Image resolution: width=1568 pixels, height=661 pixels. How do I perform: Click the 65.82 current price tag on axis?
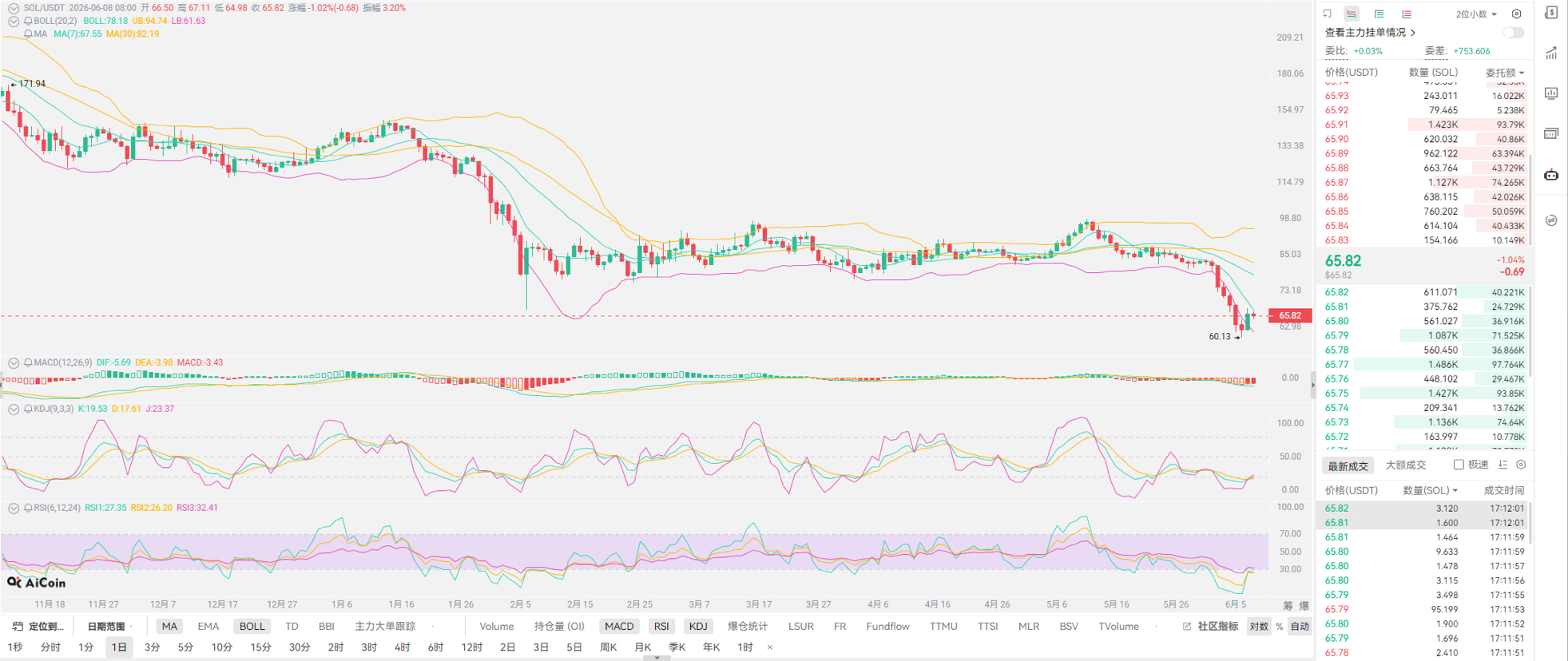coord(1290,315)
